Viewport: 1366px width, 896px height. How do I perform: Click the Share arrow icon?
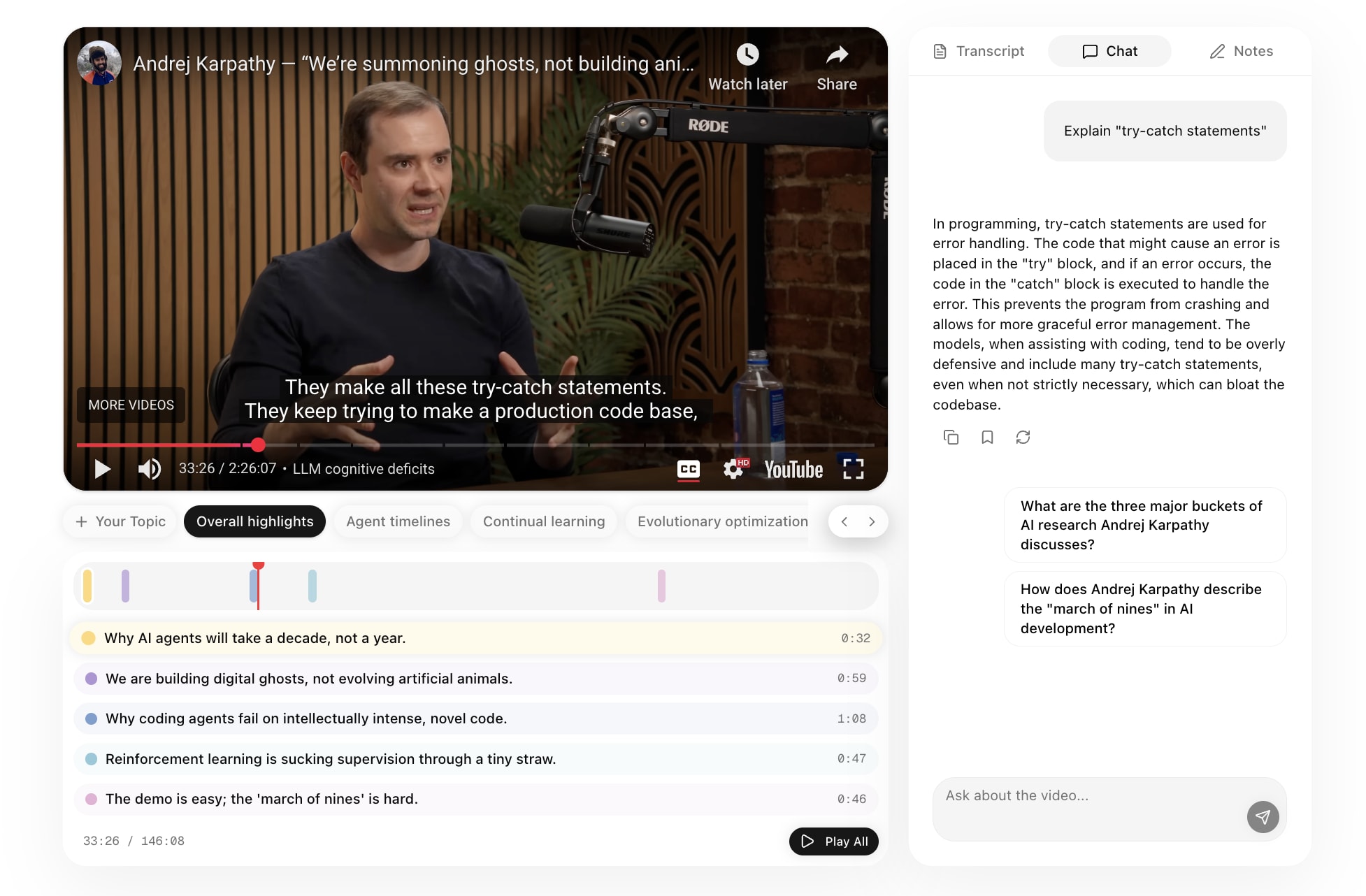point(837,55)
